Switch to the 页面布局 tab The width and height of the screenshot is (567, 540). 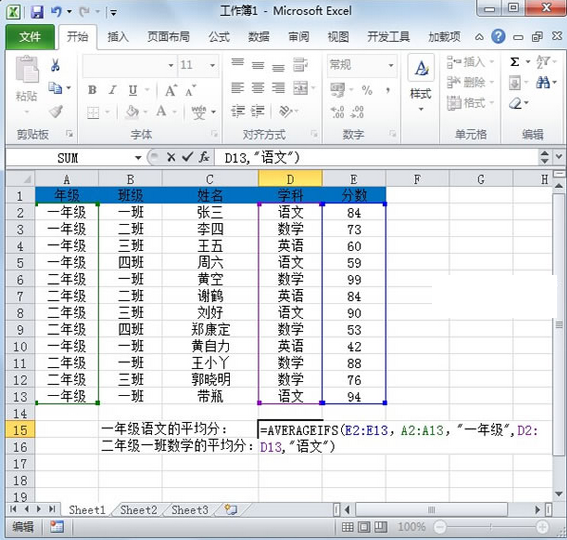169,37
